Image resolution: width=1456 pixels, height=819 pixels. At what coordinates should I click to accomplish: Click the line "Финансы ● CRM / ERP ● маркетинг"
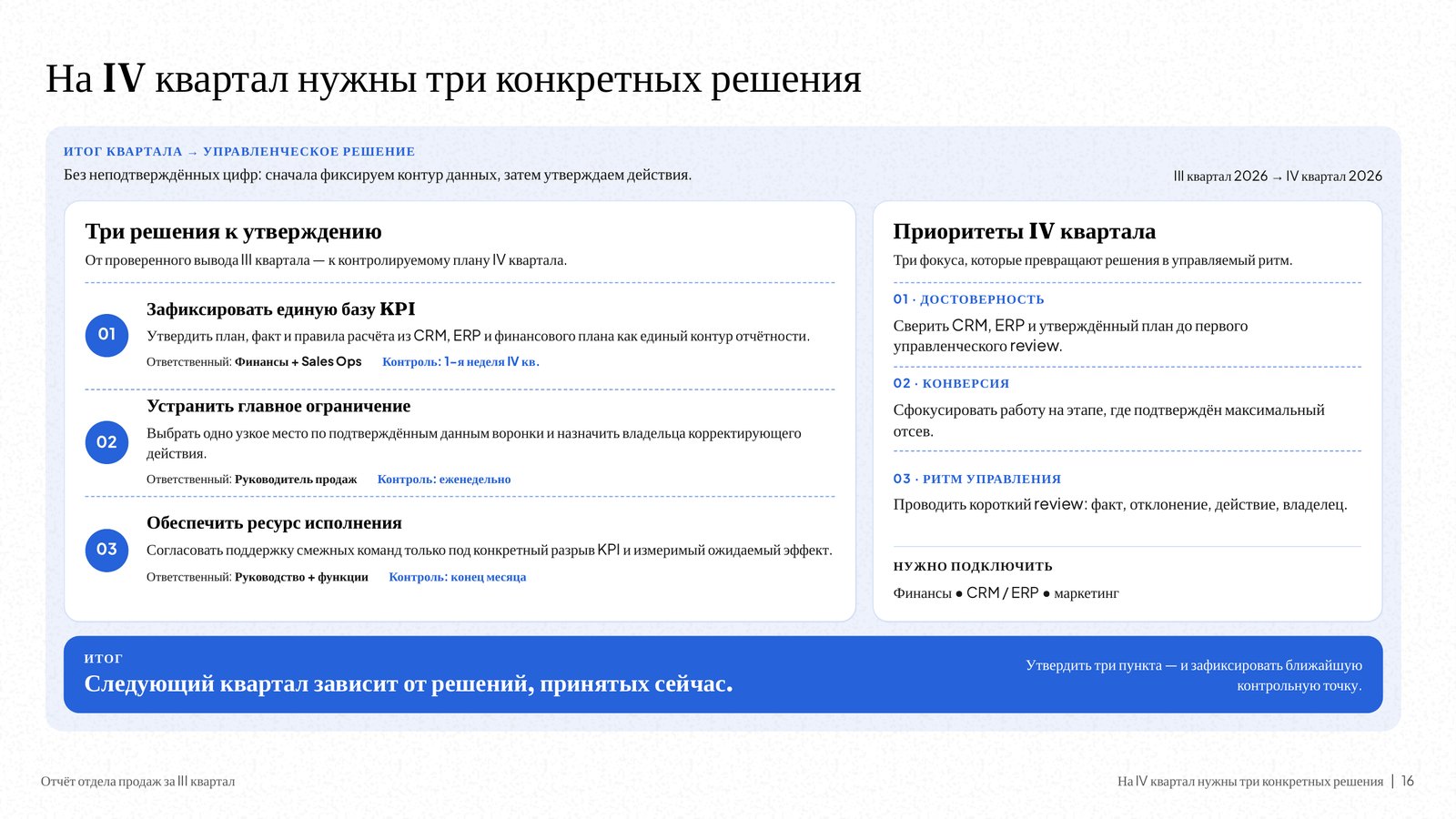coord(1006,593)
